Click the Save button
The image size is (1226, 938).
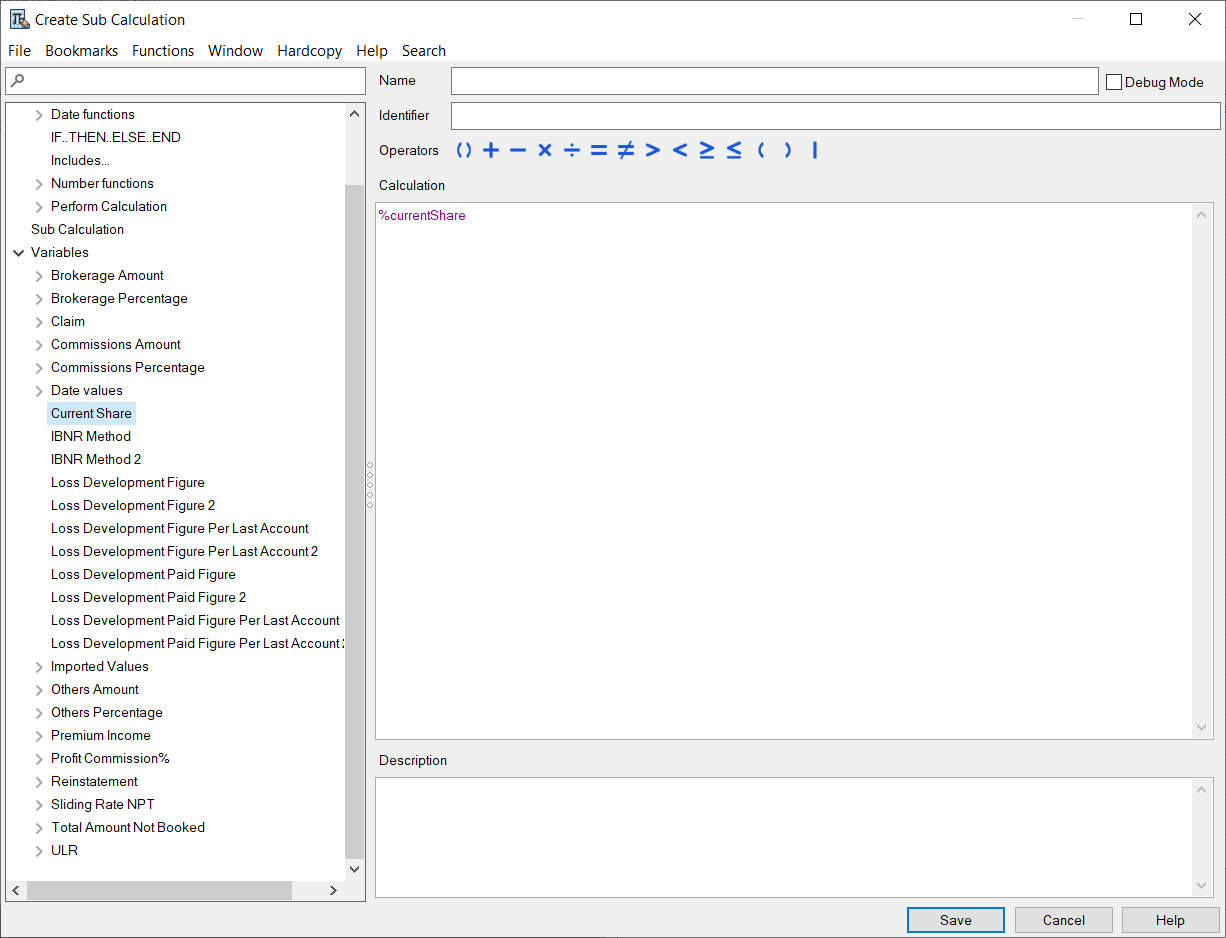click(x=955, y=920)
